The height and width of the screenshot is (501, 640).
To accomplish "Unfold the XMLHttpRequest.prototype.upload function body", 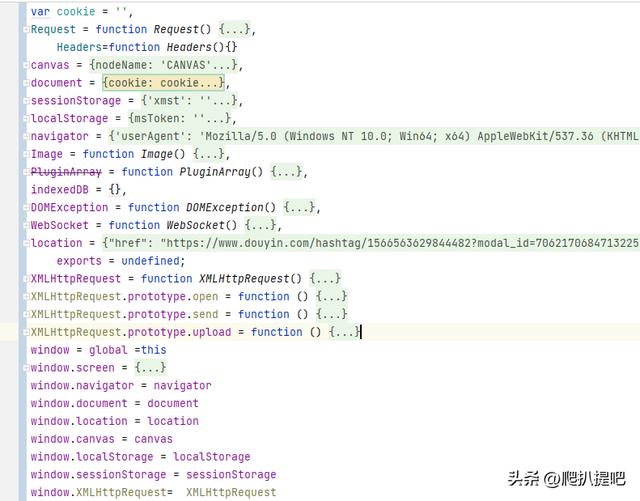I will tap(343, 332).
